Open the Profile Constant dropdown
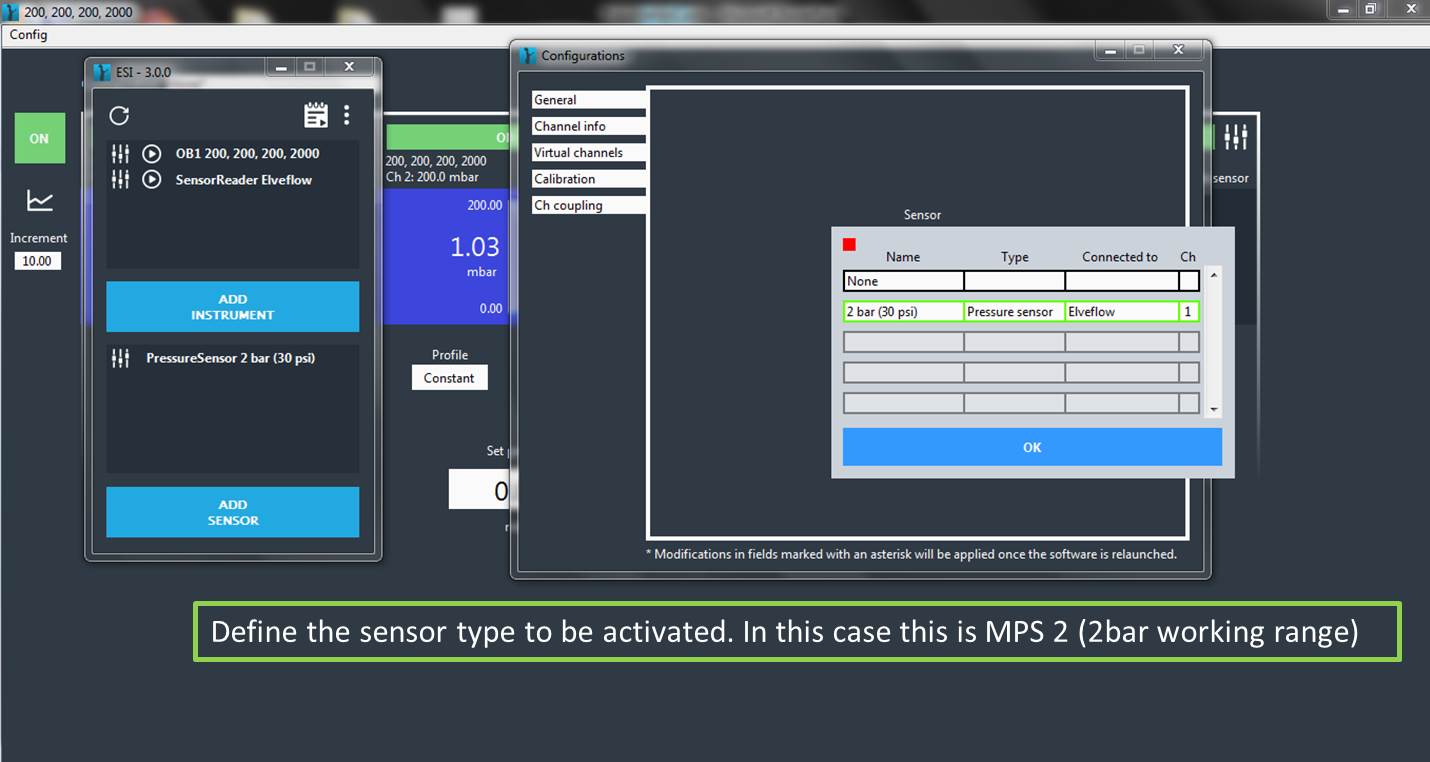The width and height of the screenshot is (1430, 762). coord(449,378)
